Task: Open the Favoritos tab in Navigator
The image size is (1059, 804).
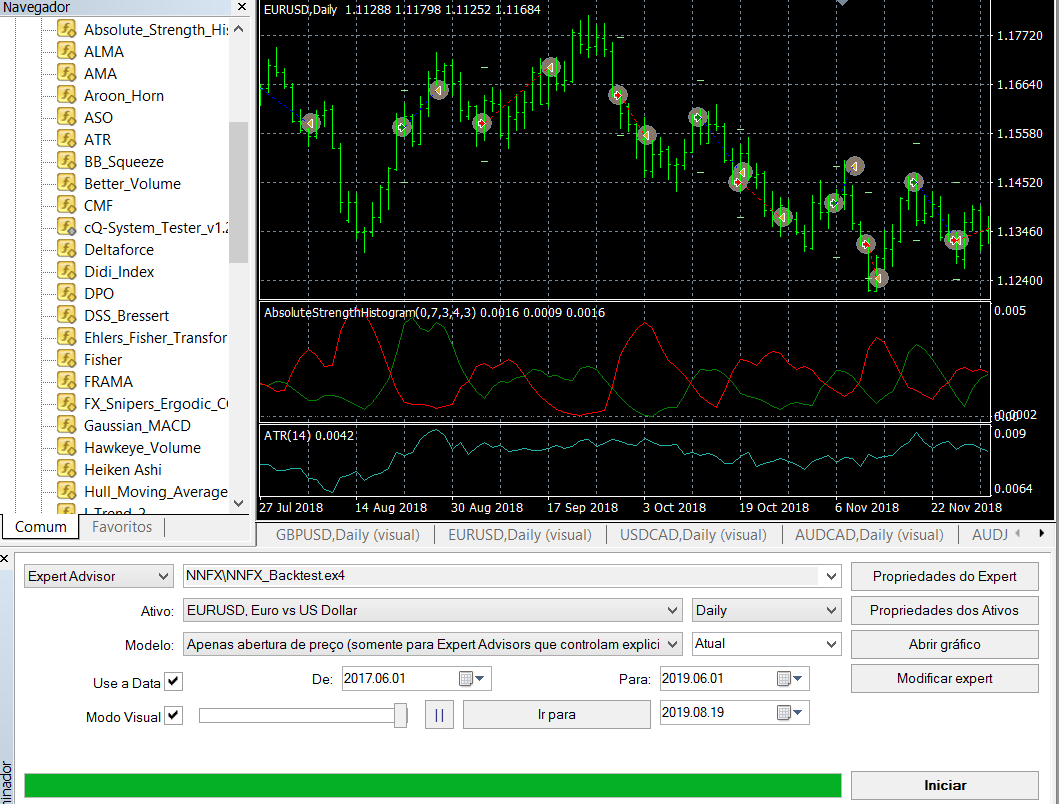Action: [x=122, y=527]
